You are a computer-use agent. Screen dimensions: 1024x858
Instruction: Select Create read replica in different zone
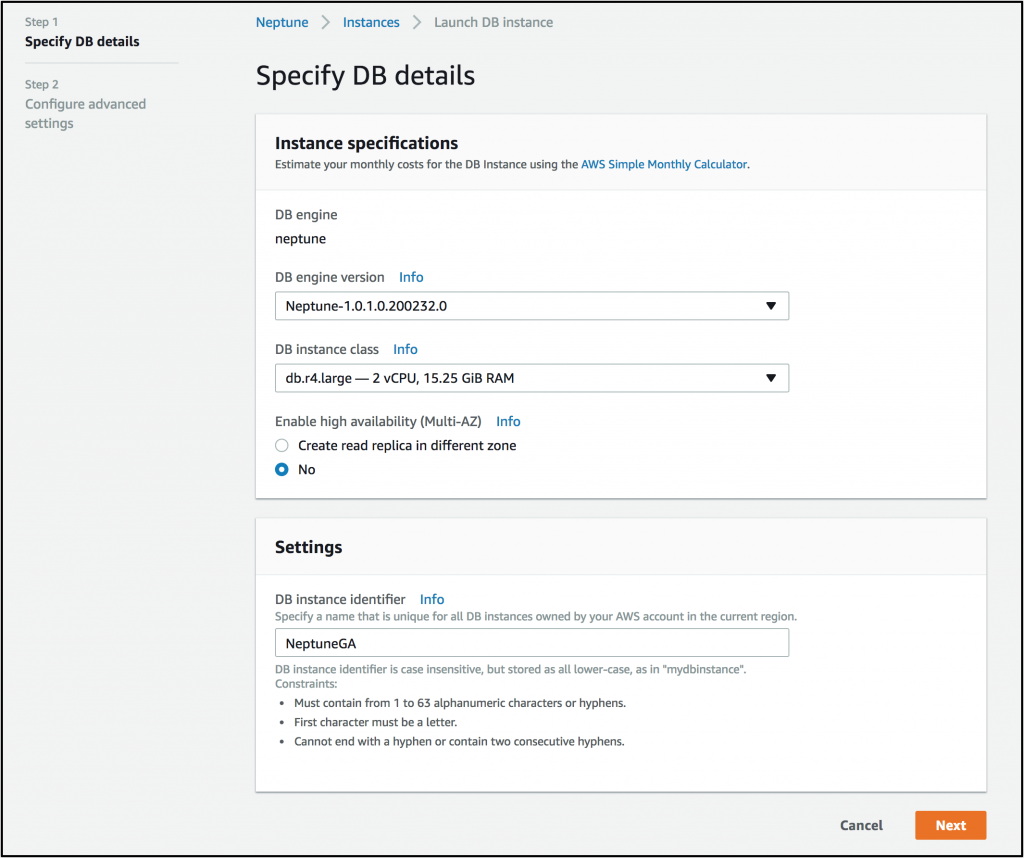282,446
